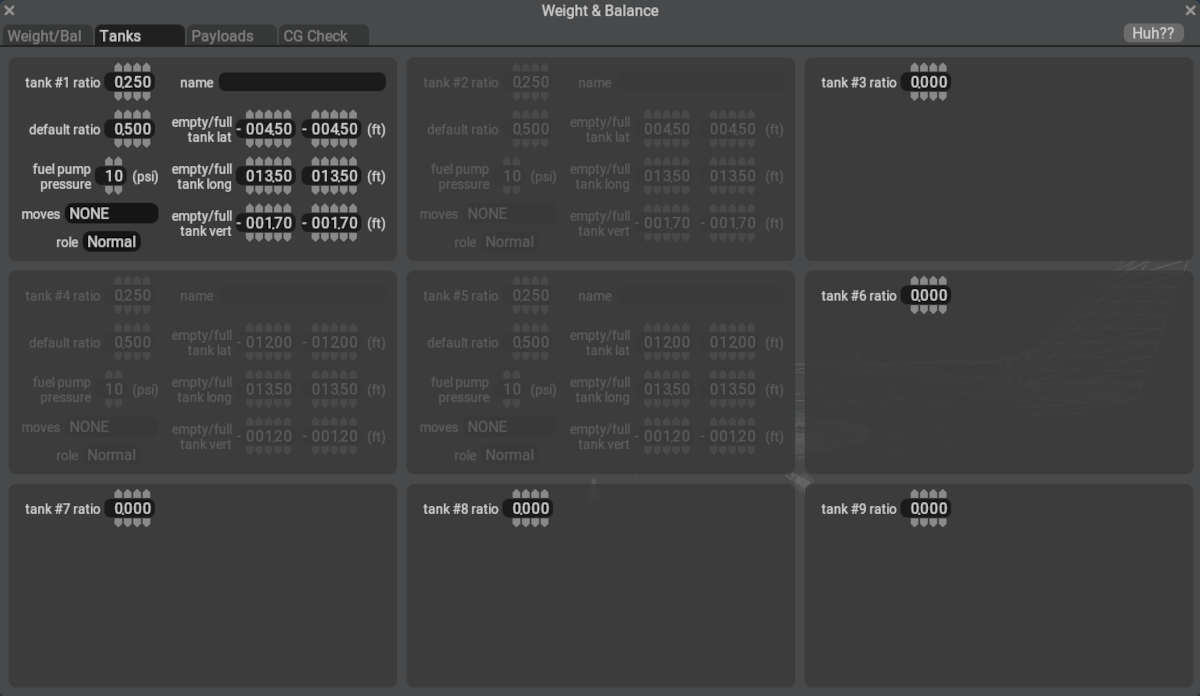This screenshot has width=1200, height=696.
Task: Click the tank #1 name text field
Action: (x=302, y=82)
